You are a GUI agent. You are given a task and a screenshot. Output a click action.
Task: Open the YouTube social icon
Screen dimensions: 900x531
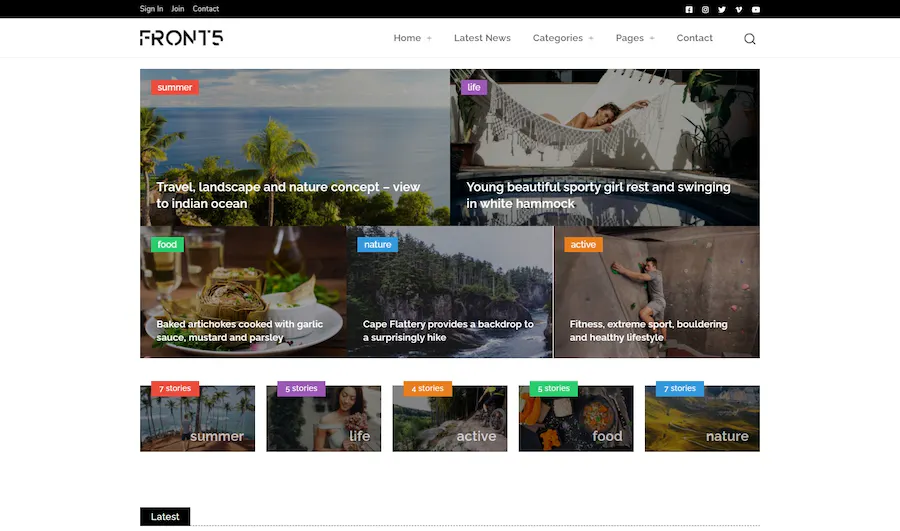756,9
